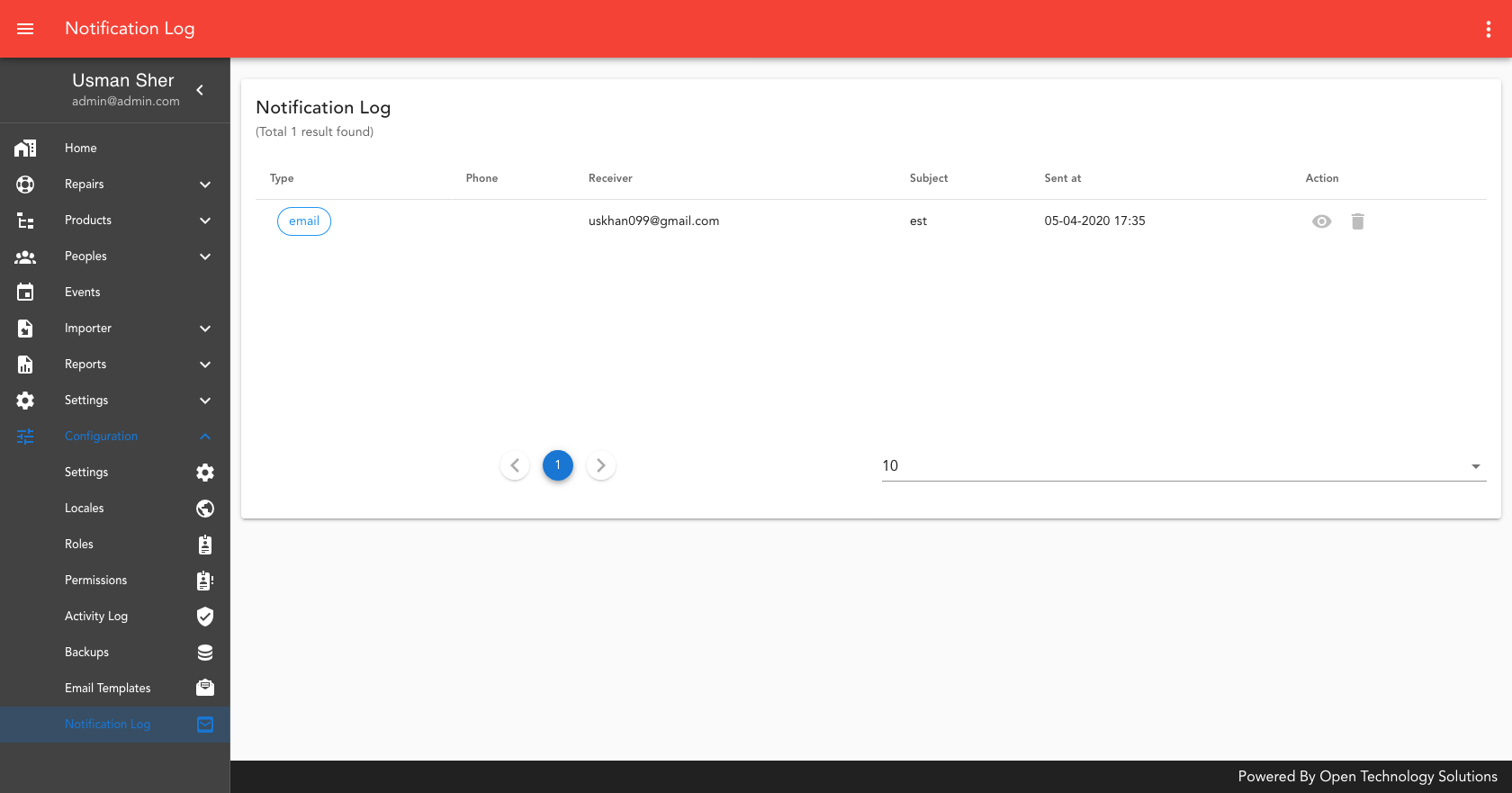
Task: Click the uskhan099@gmail.com receiver cell
Action: click(x=653, y=221)
